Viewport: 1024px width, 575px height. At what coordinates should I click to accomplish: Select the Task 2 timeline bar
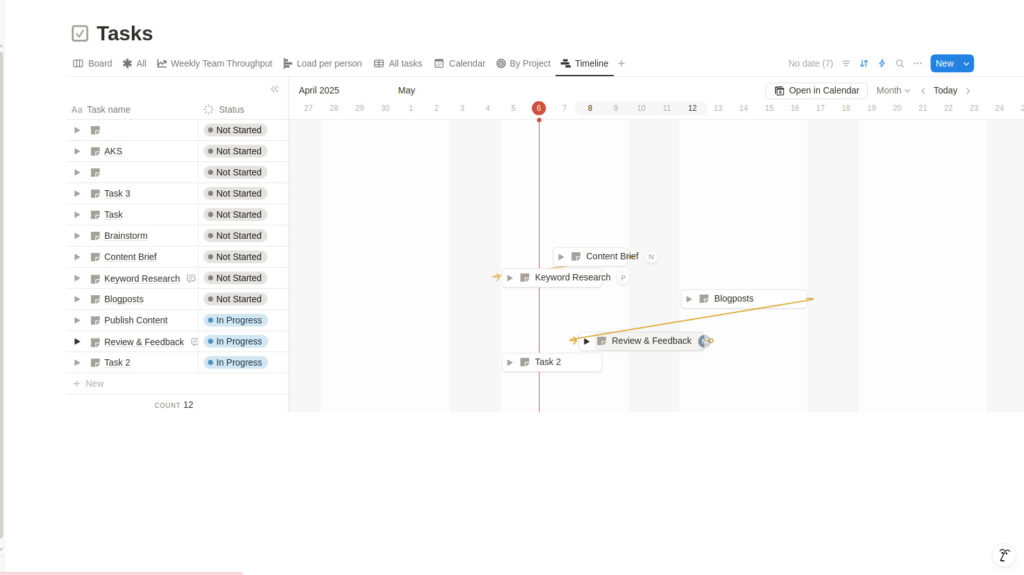[551, 362]
